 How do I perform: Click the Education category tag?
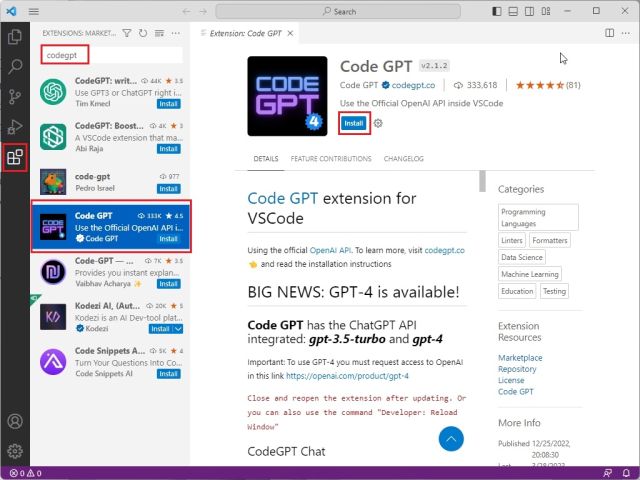click(x=517, y=291)
